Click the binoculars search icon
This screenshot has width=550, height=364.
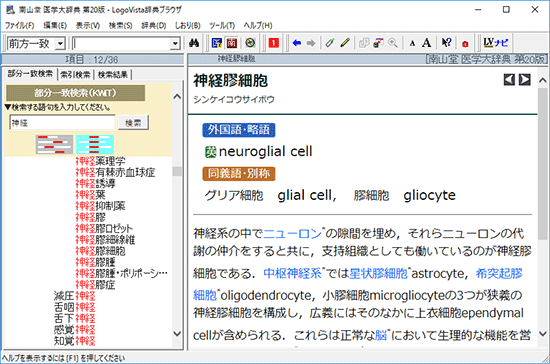coord(194,43)
